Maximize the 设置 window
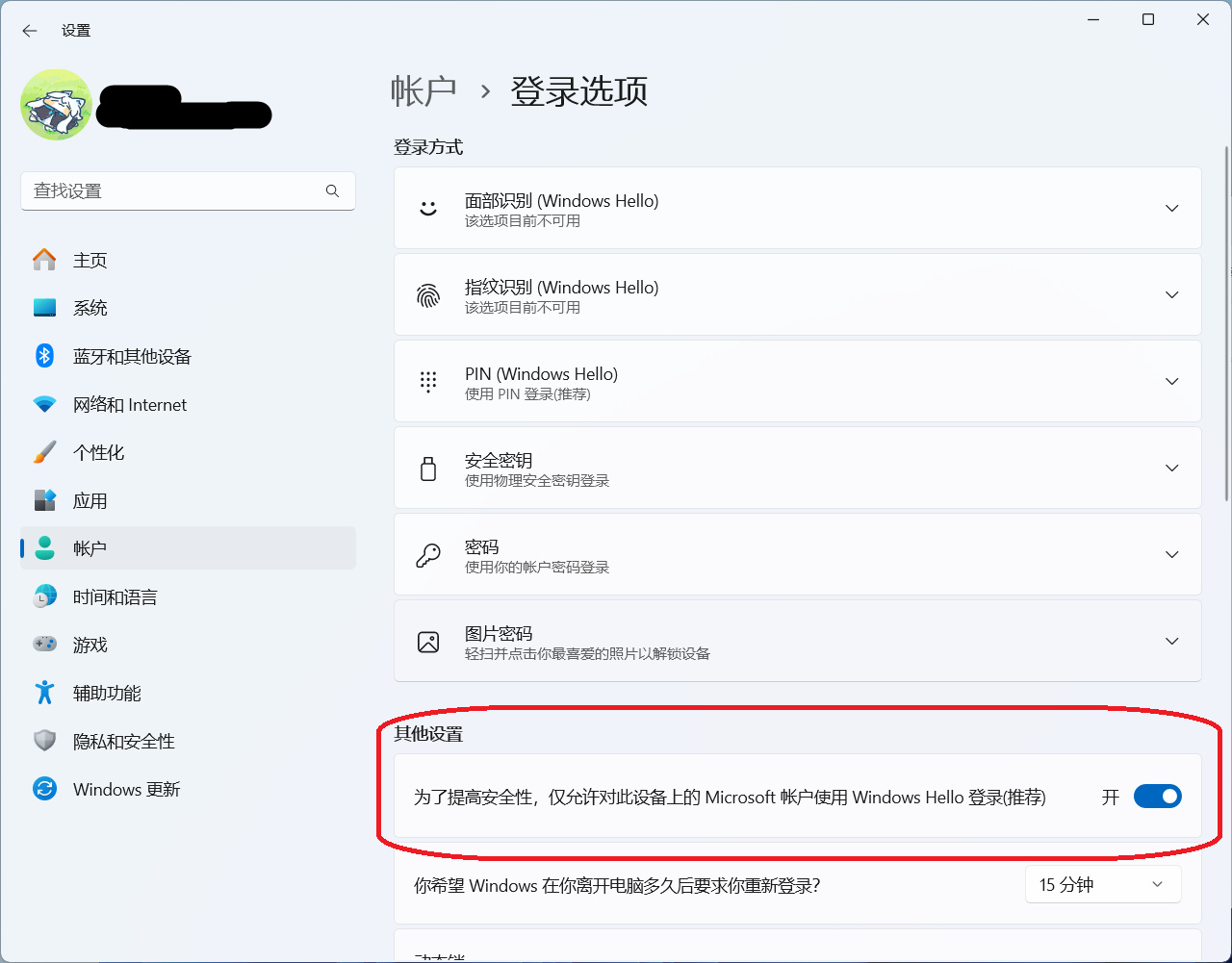 [1148, 19]
